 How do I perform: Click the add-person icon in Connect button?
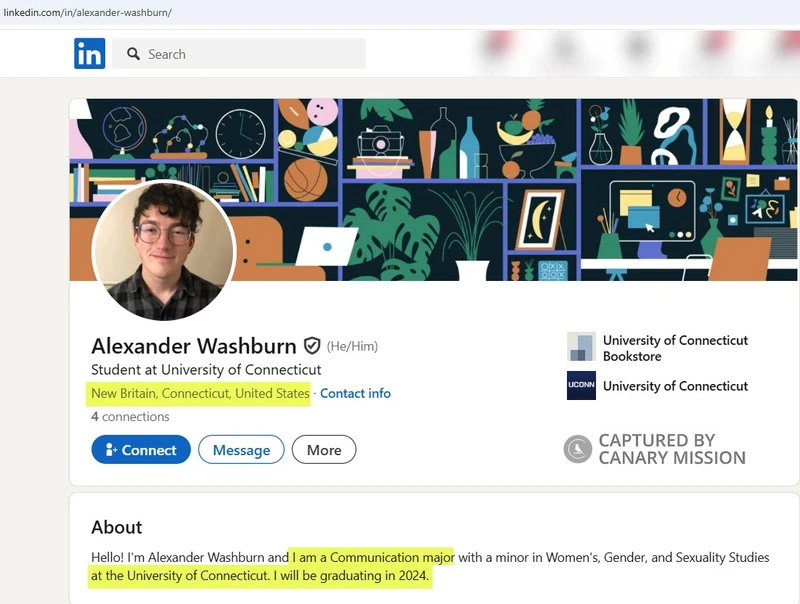tap(111, 449)
